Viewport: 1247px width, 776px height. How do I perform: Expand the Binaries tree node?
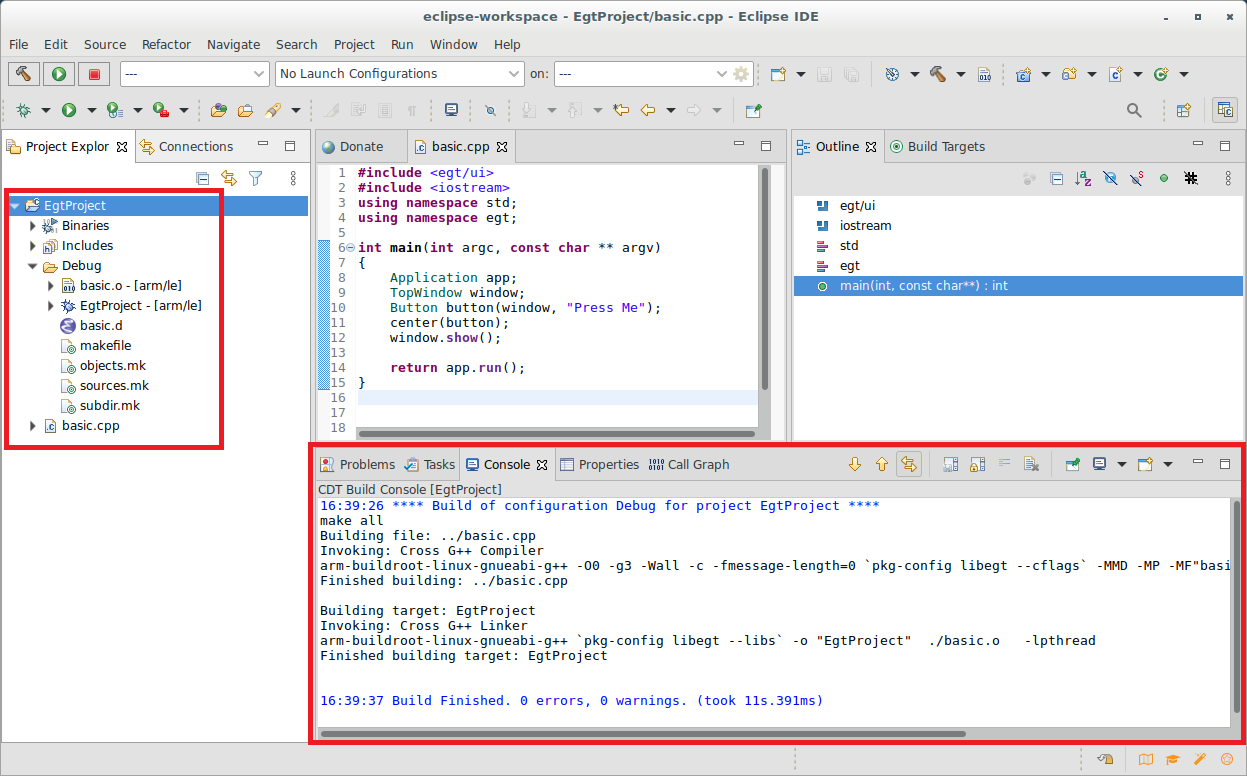[34, 226]
